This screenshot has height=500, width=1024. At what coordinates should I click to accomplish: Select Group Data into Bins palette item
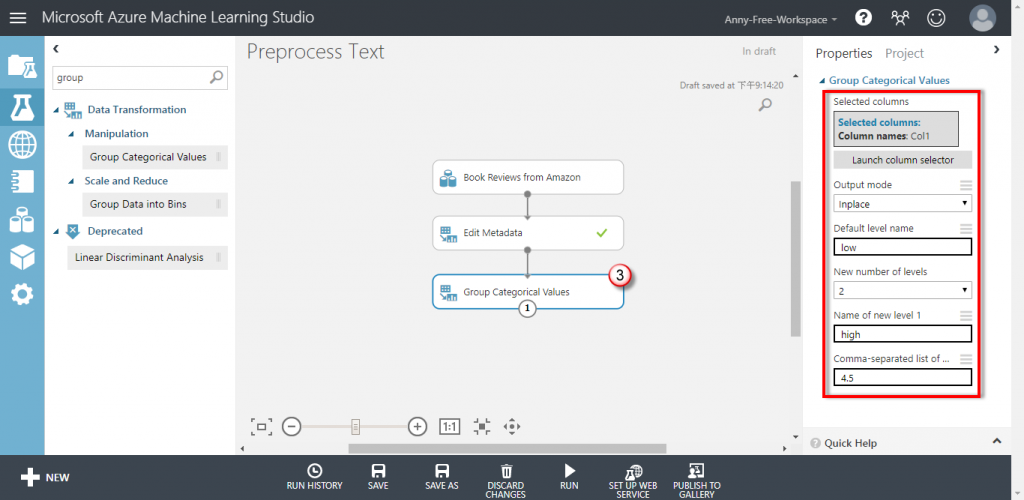point(155,204)
